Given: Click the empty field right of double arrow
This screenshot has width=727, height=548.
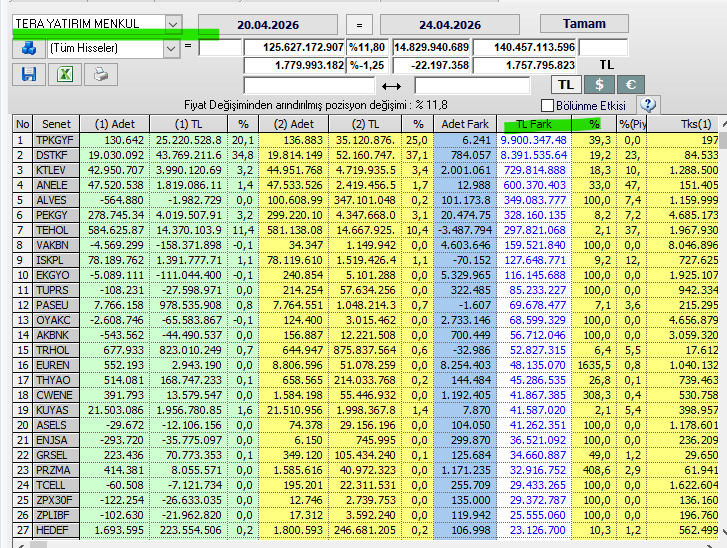Looking at the screenshot, I should (x=472, y=86).
